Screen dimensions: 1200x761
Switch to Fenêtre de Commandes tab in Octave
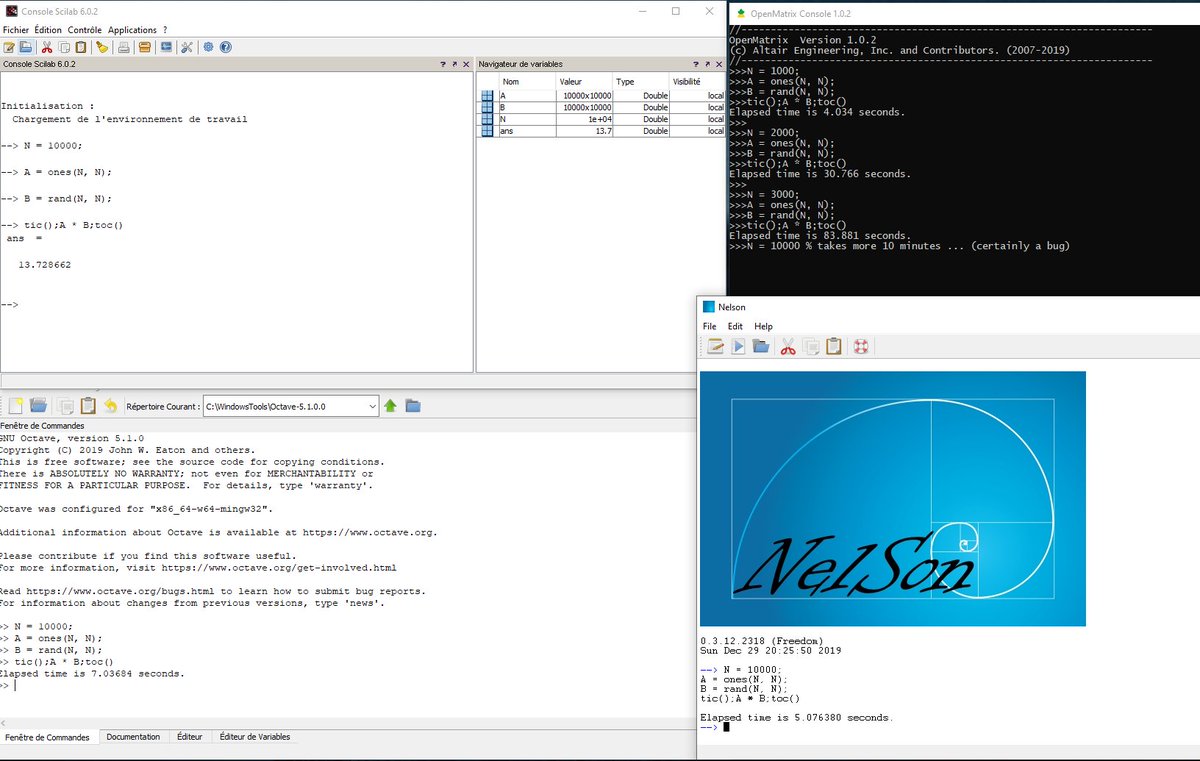(x=47, y=737)
